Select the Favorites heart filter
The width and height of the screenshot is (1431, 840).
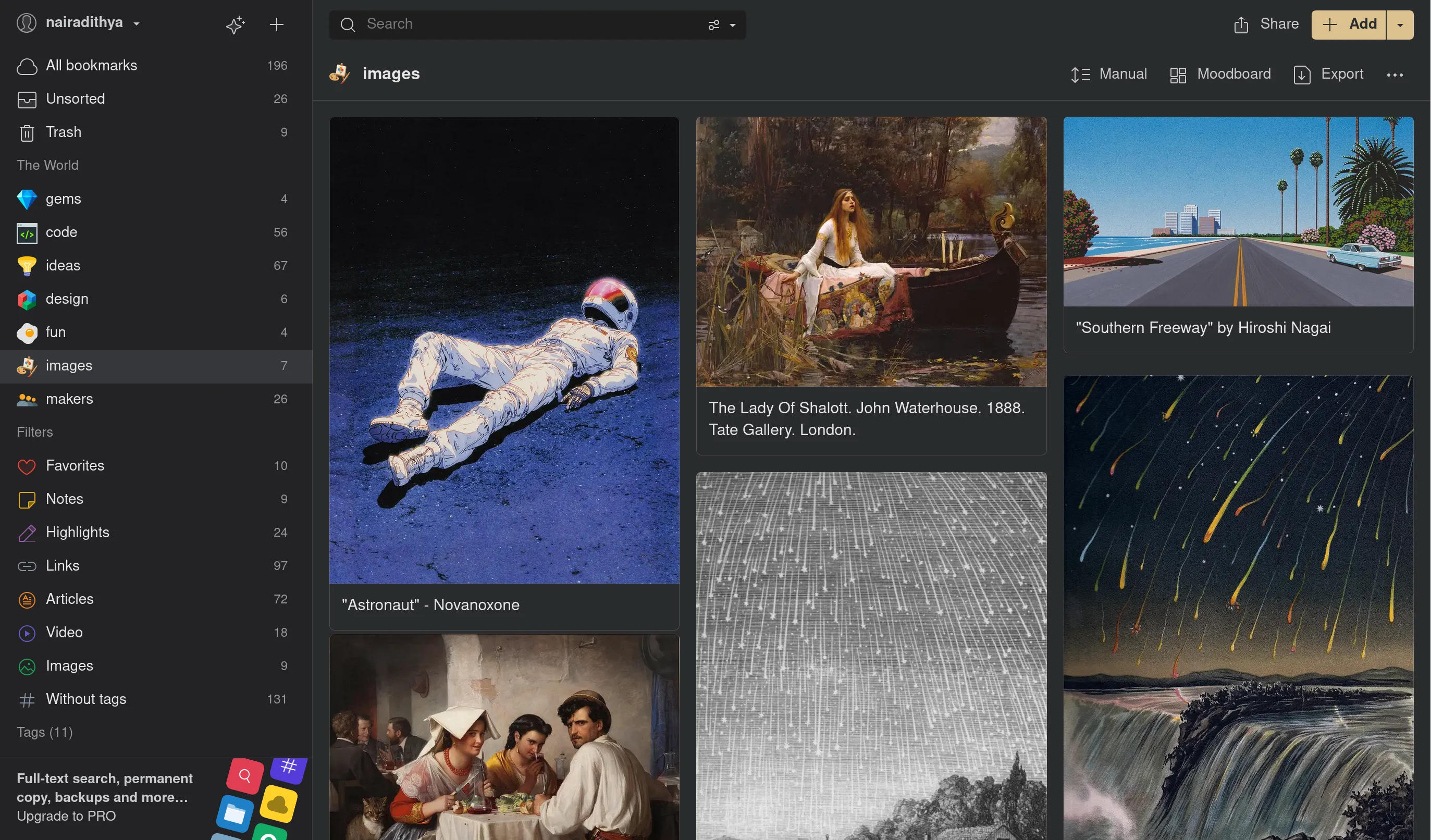click(75, 466)
